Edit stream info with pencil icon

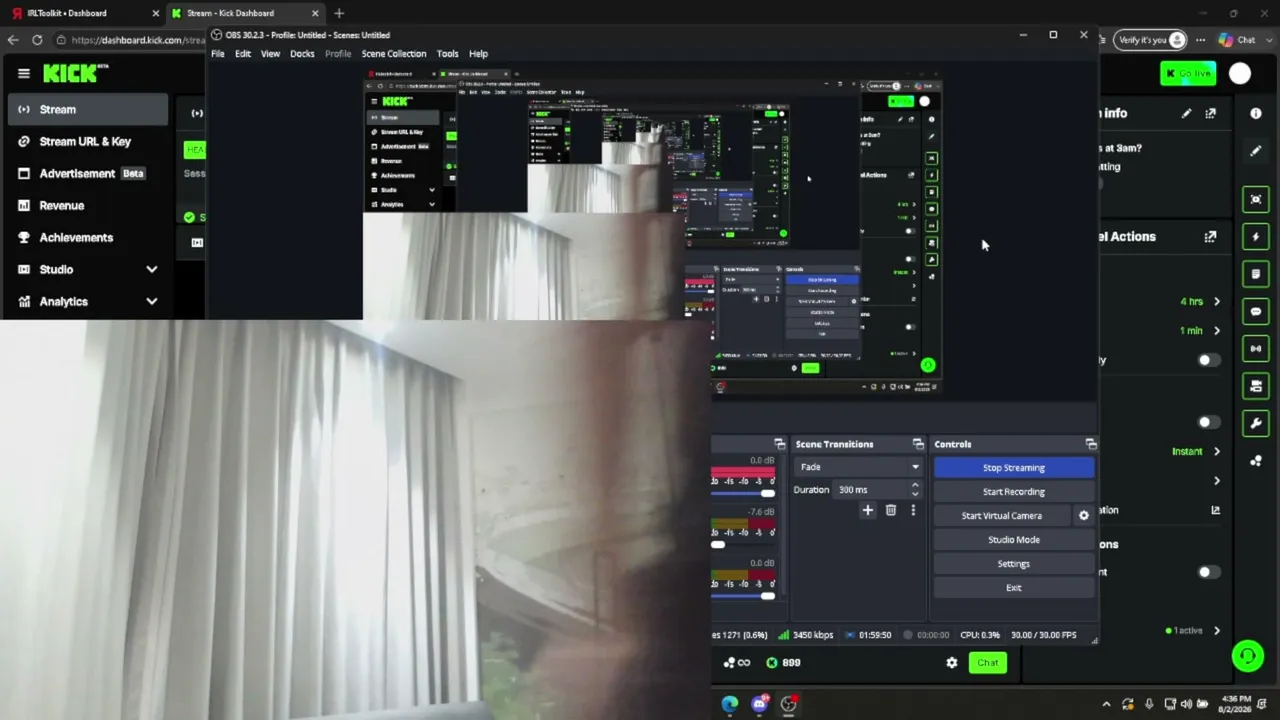(1186, 114)
